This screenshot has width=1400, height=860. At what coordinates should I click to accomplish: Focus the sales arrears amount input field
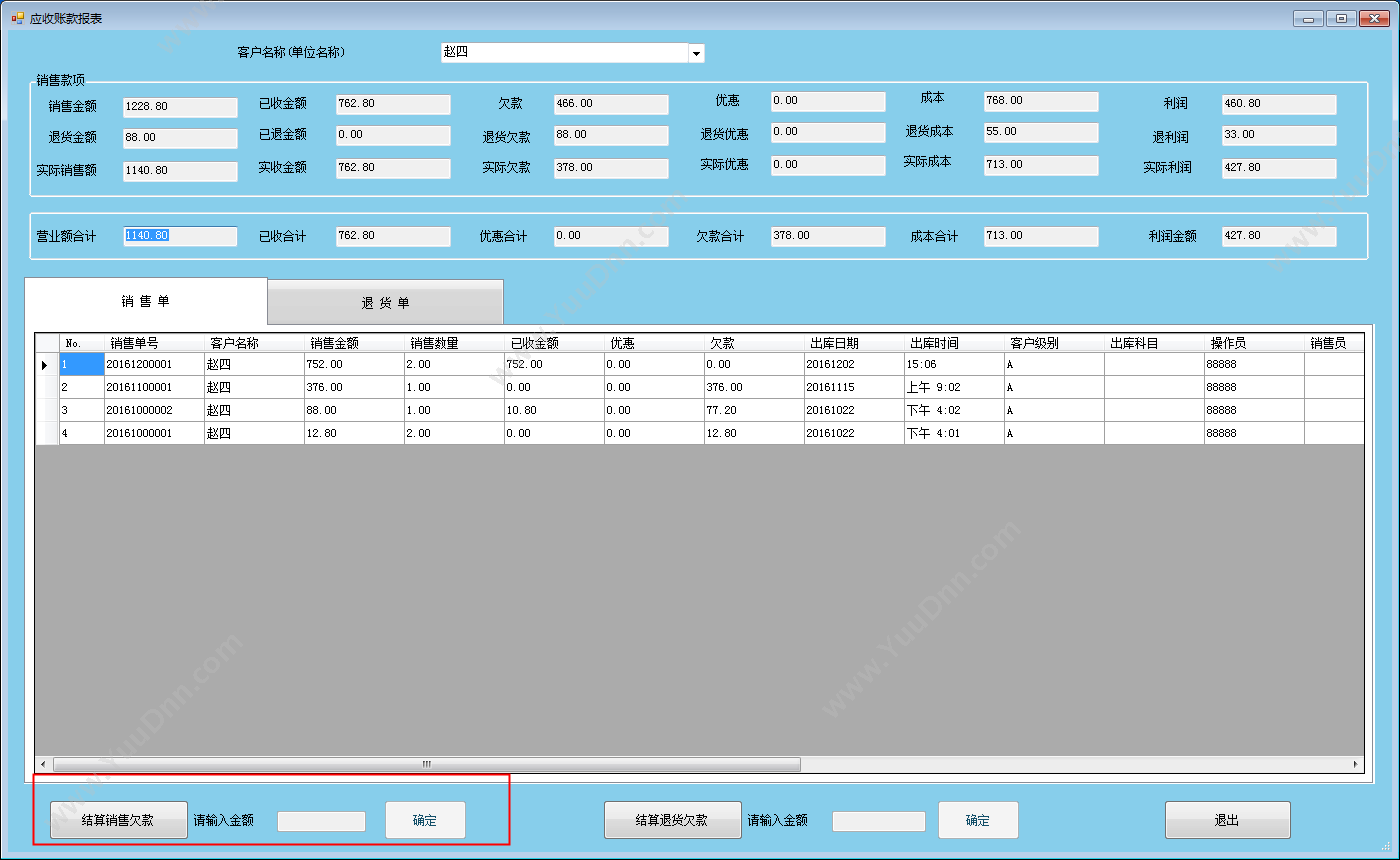(x=321, y=821)
